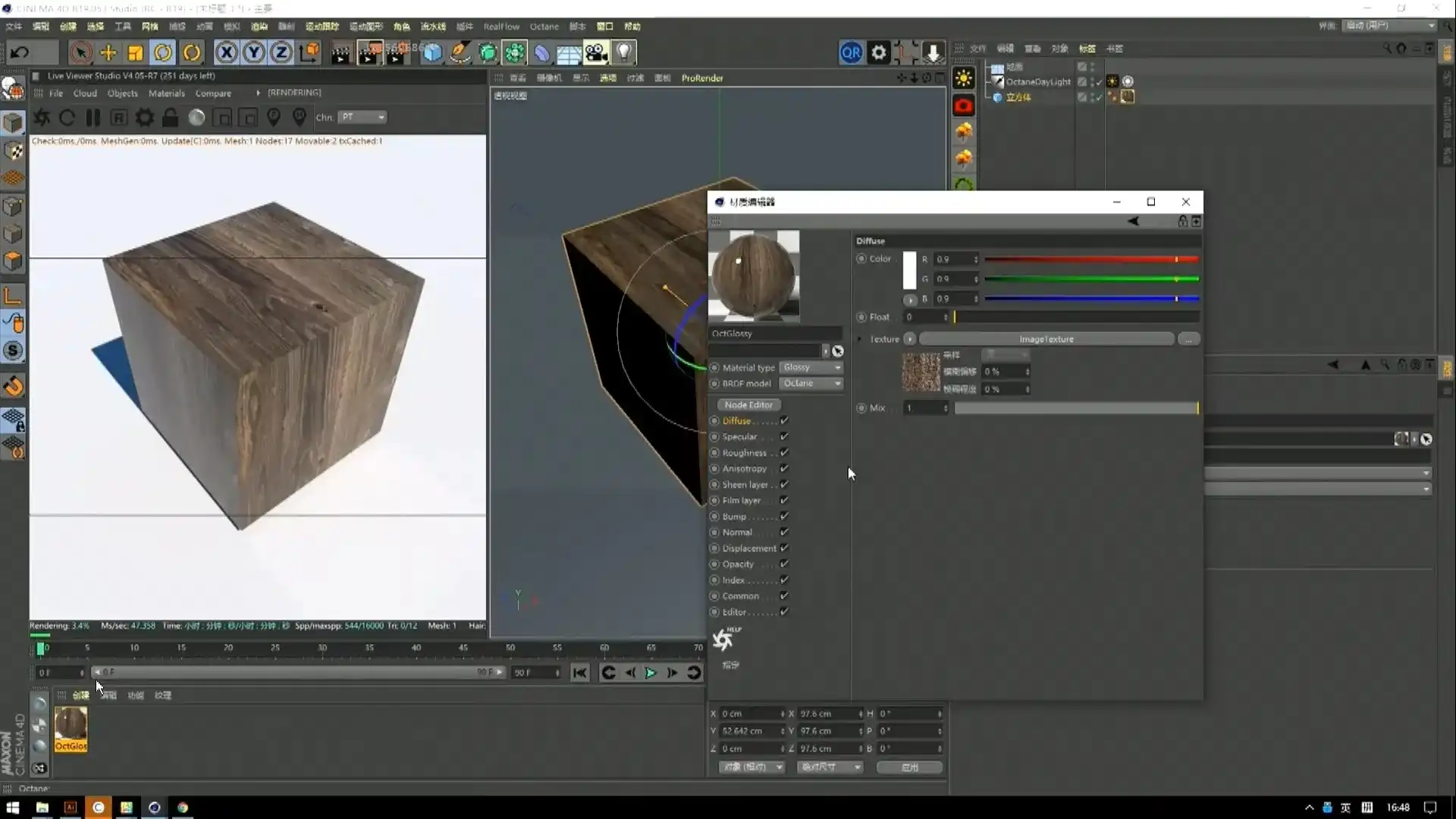
Task: Open Live Viewer settings gear icon
Action: [x=144, y=118]
